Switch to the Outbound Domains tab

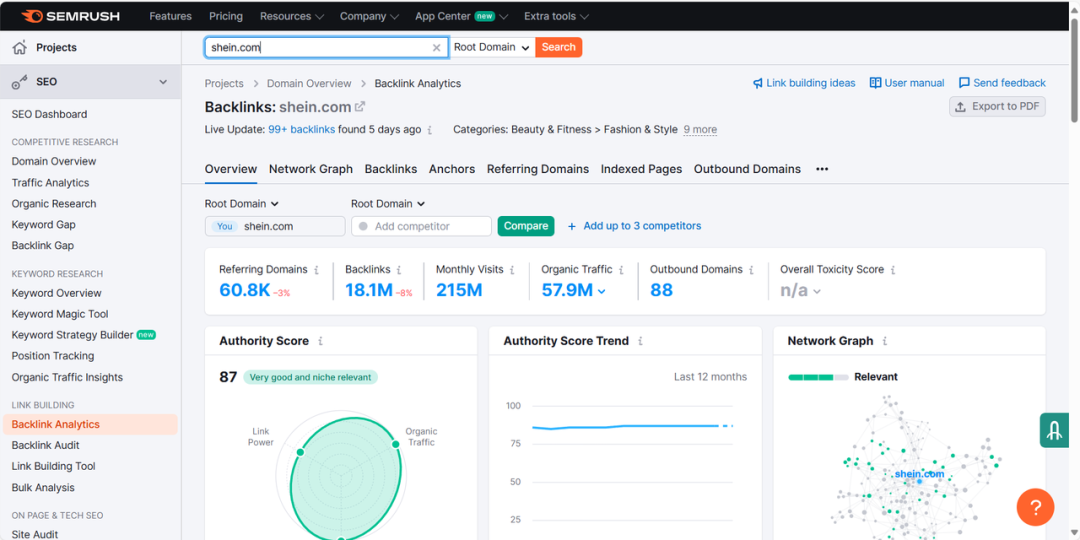coord(747,169)
